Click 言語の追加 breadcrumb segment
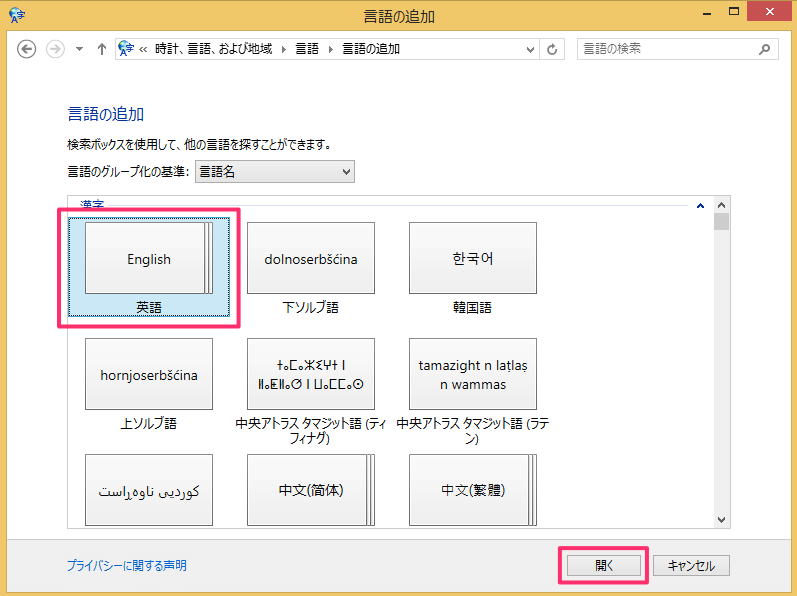 coord(372,49)
